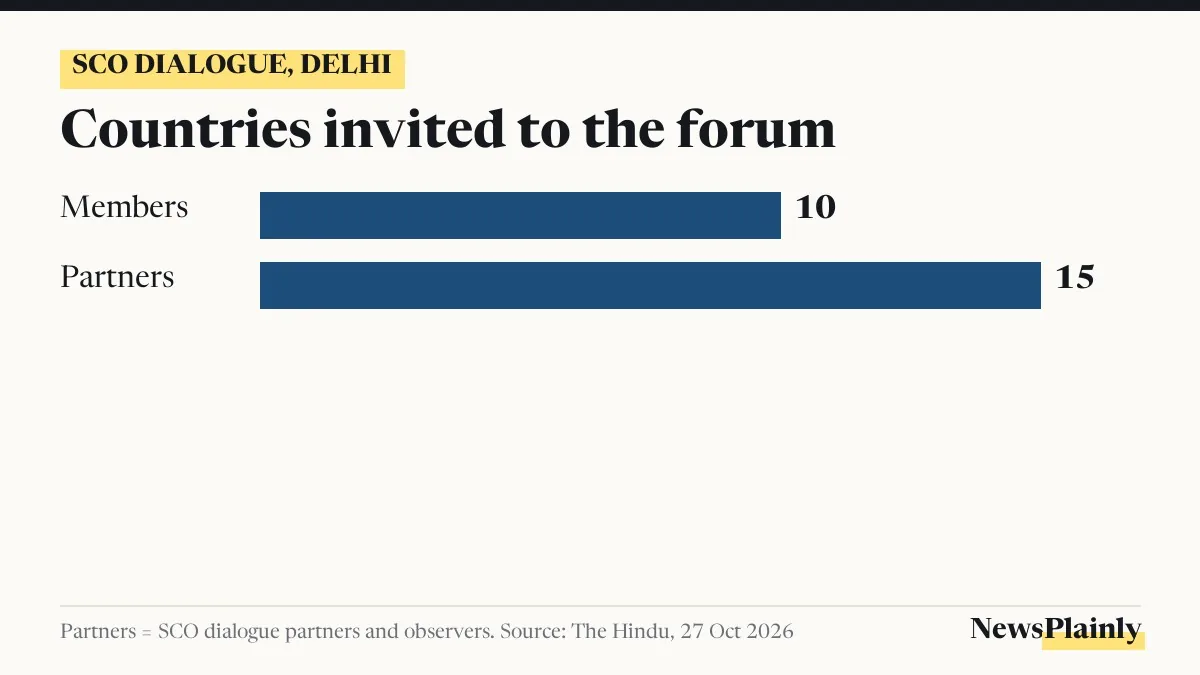Click the word DELHI in the tag

tap(346, 67)
